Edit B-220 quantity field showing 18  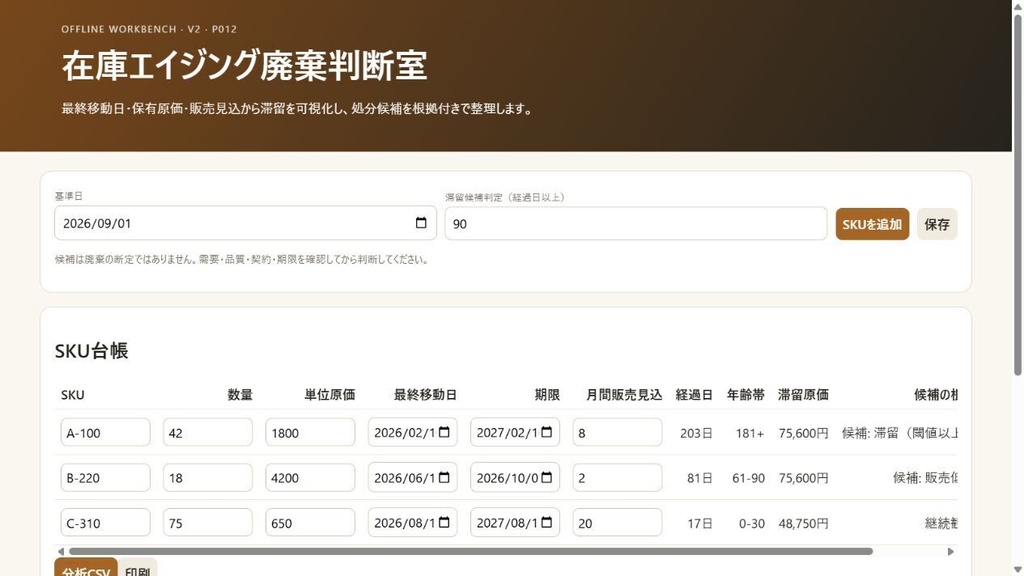coord(208,477)
